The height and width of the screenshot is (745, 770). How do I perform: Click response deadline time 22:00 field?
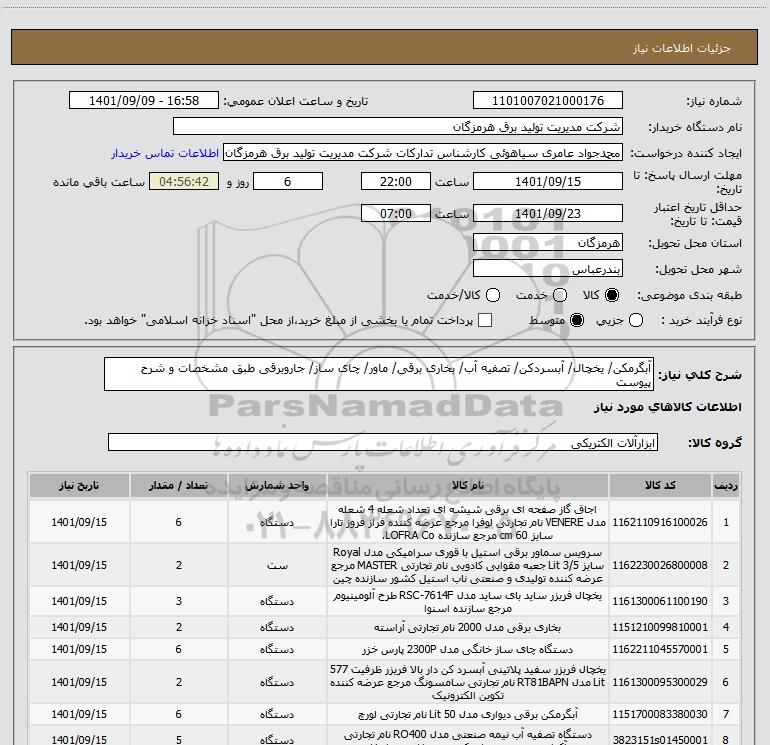tap(396, 181)
